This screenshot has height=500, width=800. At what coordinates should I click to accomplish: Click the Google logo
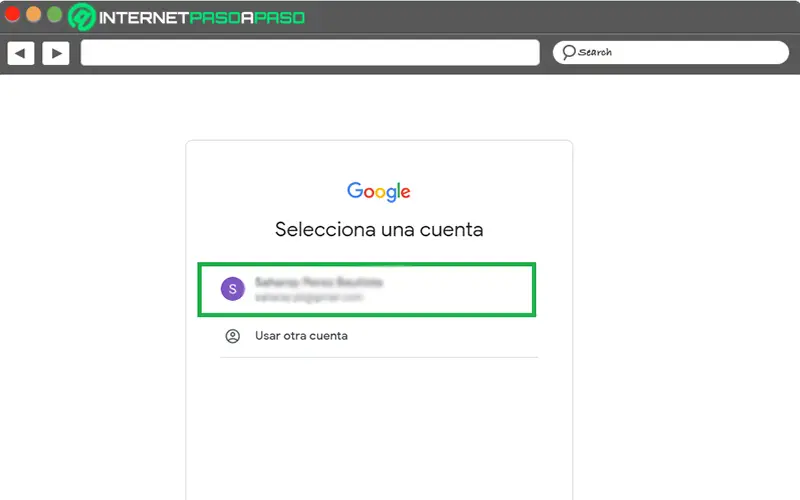[379, 191]
